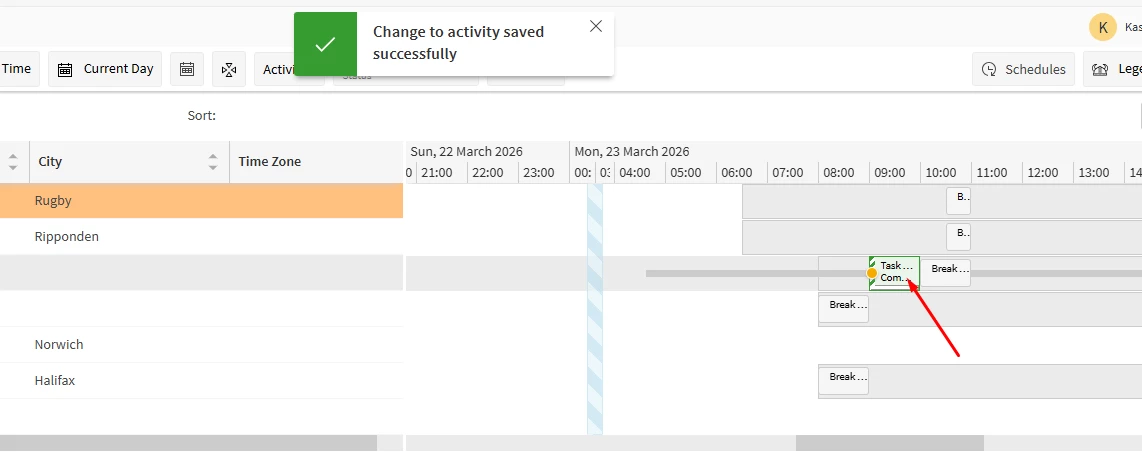Click the green success checkmark icon
Image resolution: width=1142 pixels, height=464 pixels.
[325, 44]
